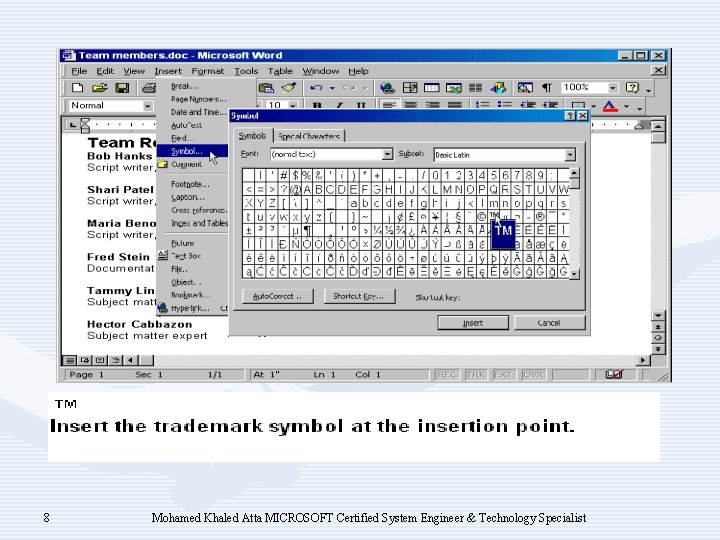Image resolution: width=720 pixels, height=540 pixels.
Task: Open the Format menu
Action: point(208,71)
